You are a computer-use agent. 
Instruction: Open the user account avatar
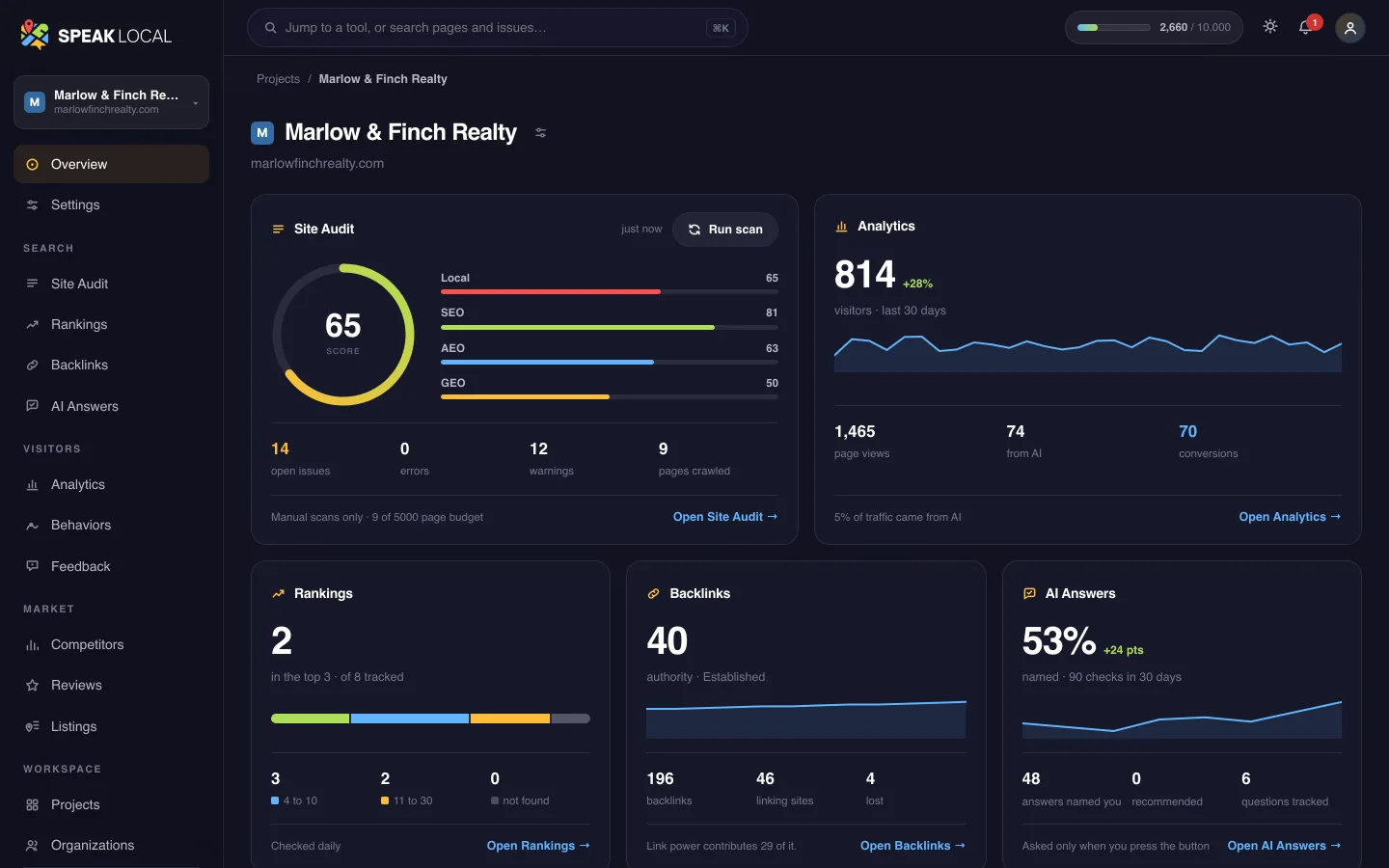pyautogui.click(x=1350, y=28)
